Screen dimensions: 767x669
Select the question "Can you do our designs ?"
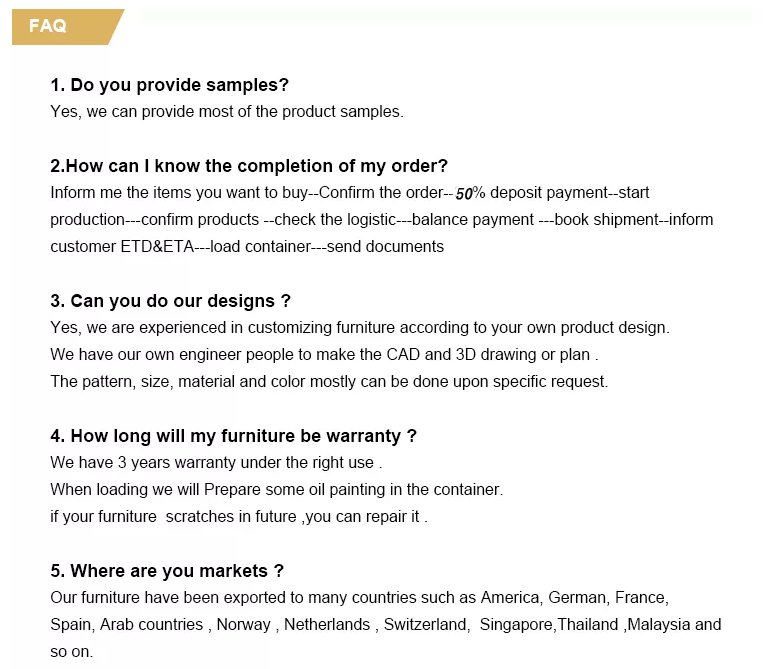170,301
